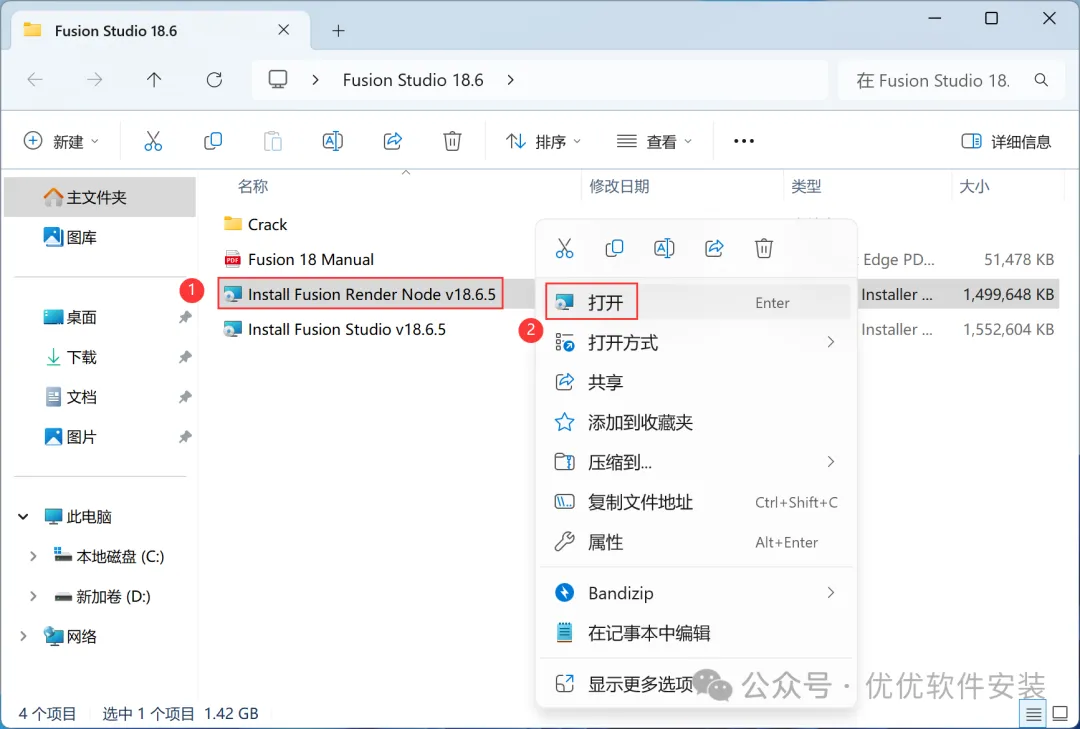This screenshot has height=729, width=1080.
Task: Open the 新建 dropdown
Action: coord(61,141)
